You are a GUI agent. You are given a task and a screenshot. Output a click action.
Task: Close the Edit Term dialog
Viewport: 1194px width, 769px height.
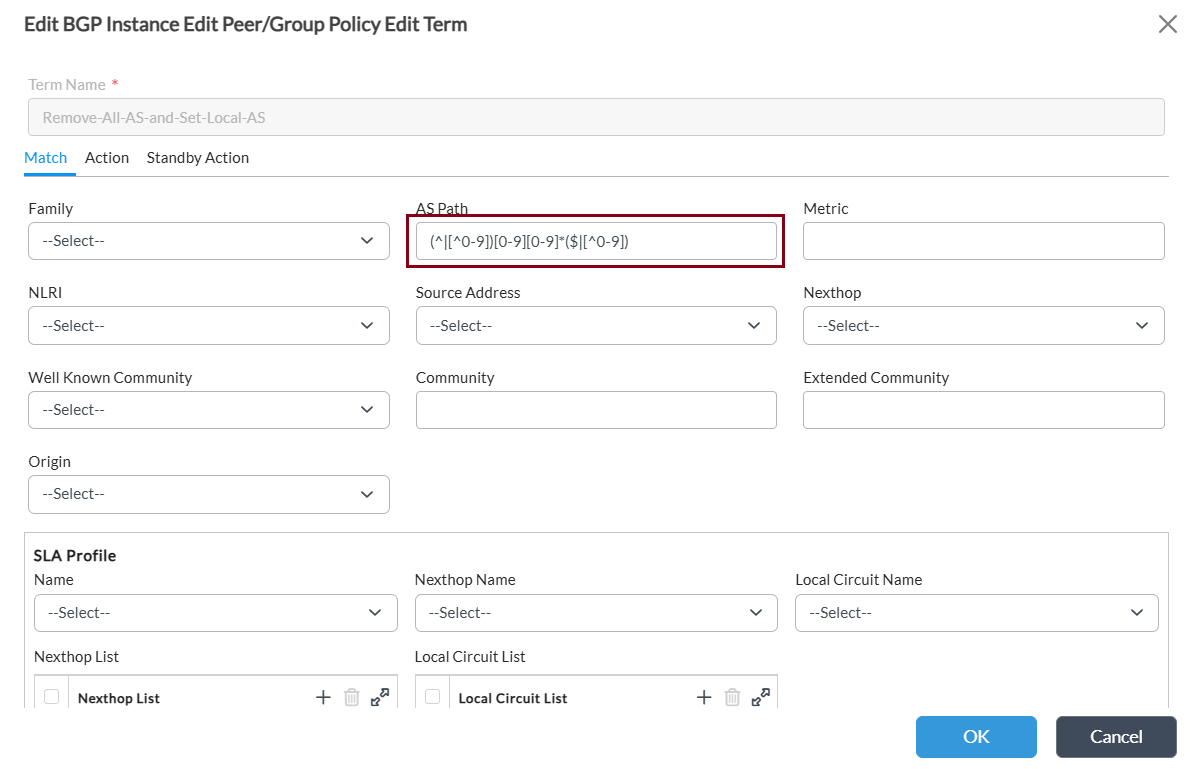[1167, 24]
